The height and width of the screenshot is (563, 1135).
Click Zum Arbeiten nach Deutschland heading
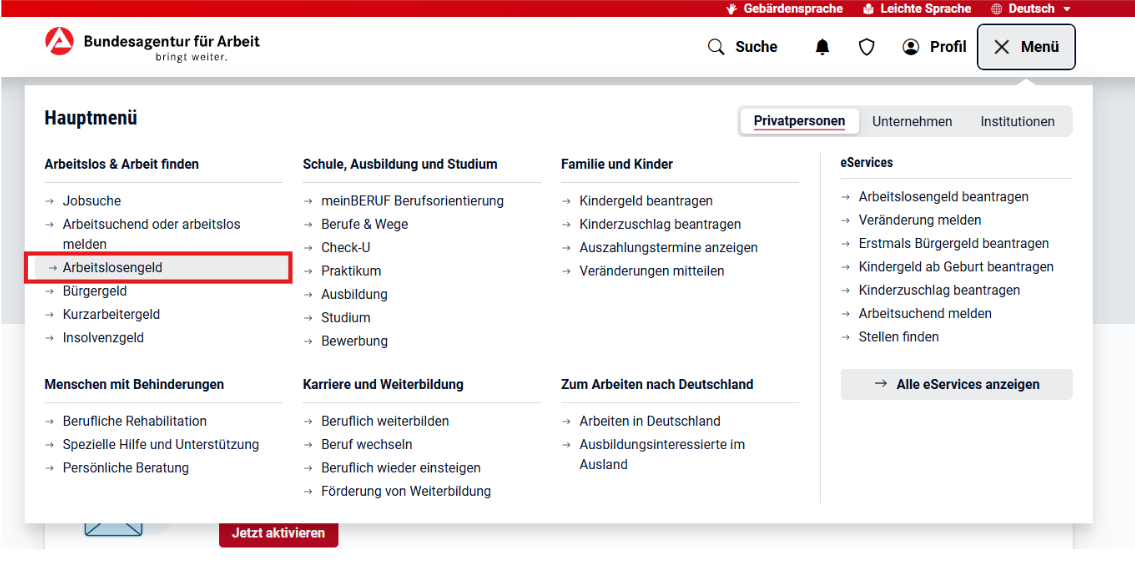[657, 384]
